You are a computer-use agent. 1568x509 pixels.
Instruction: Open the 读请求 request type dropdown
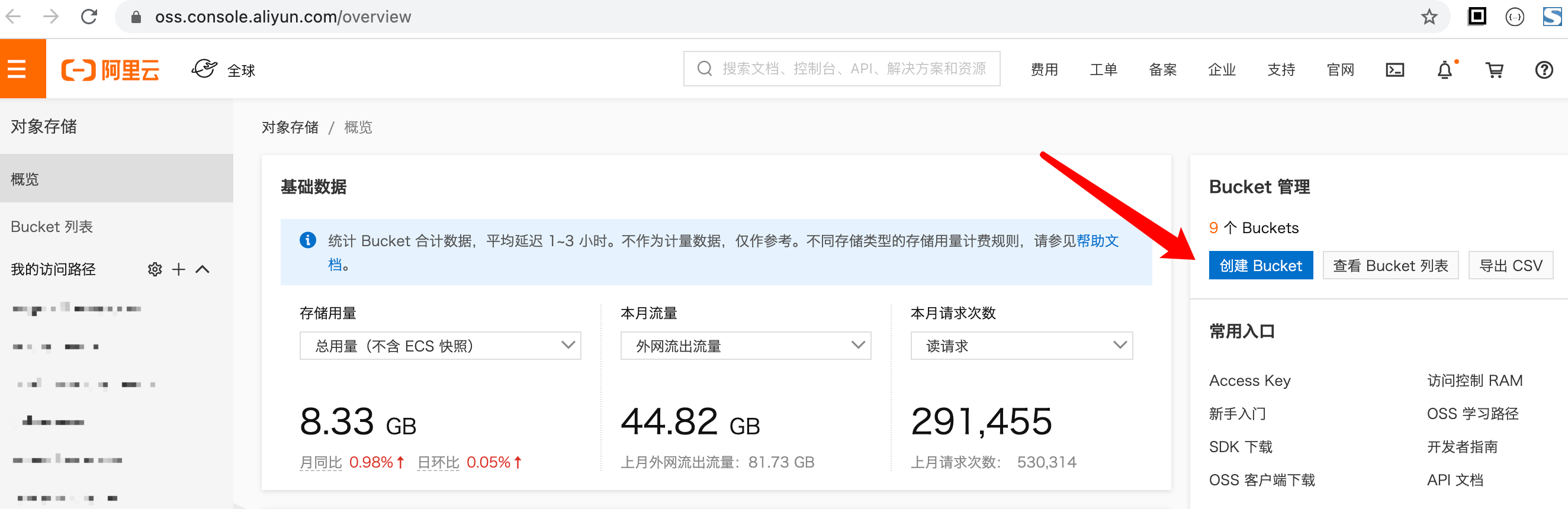[x=1021, y=346]
